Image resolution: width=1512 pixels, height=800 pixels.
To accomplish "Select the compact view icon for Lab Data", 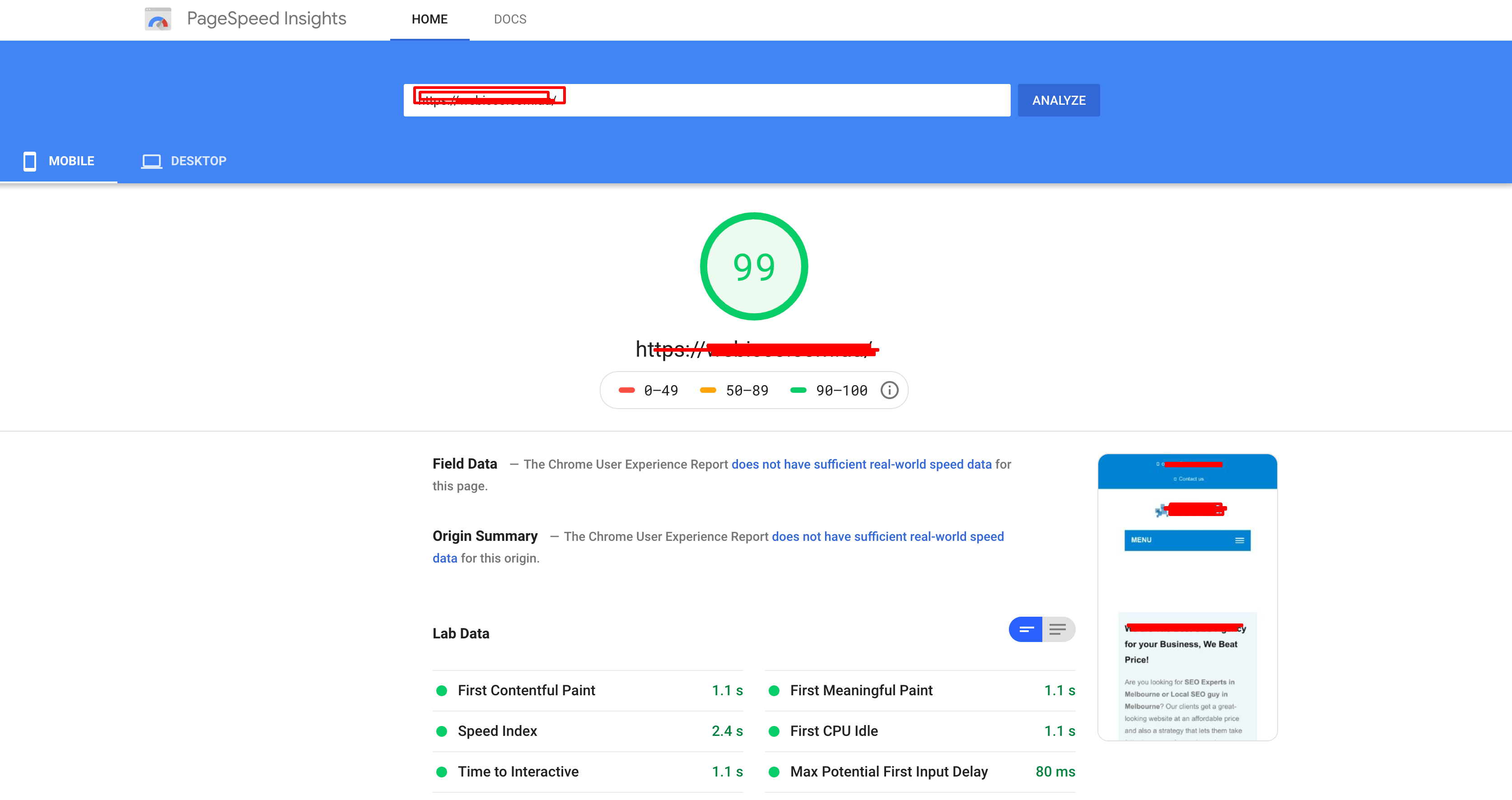I will [x=1026, y=628].
